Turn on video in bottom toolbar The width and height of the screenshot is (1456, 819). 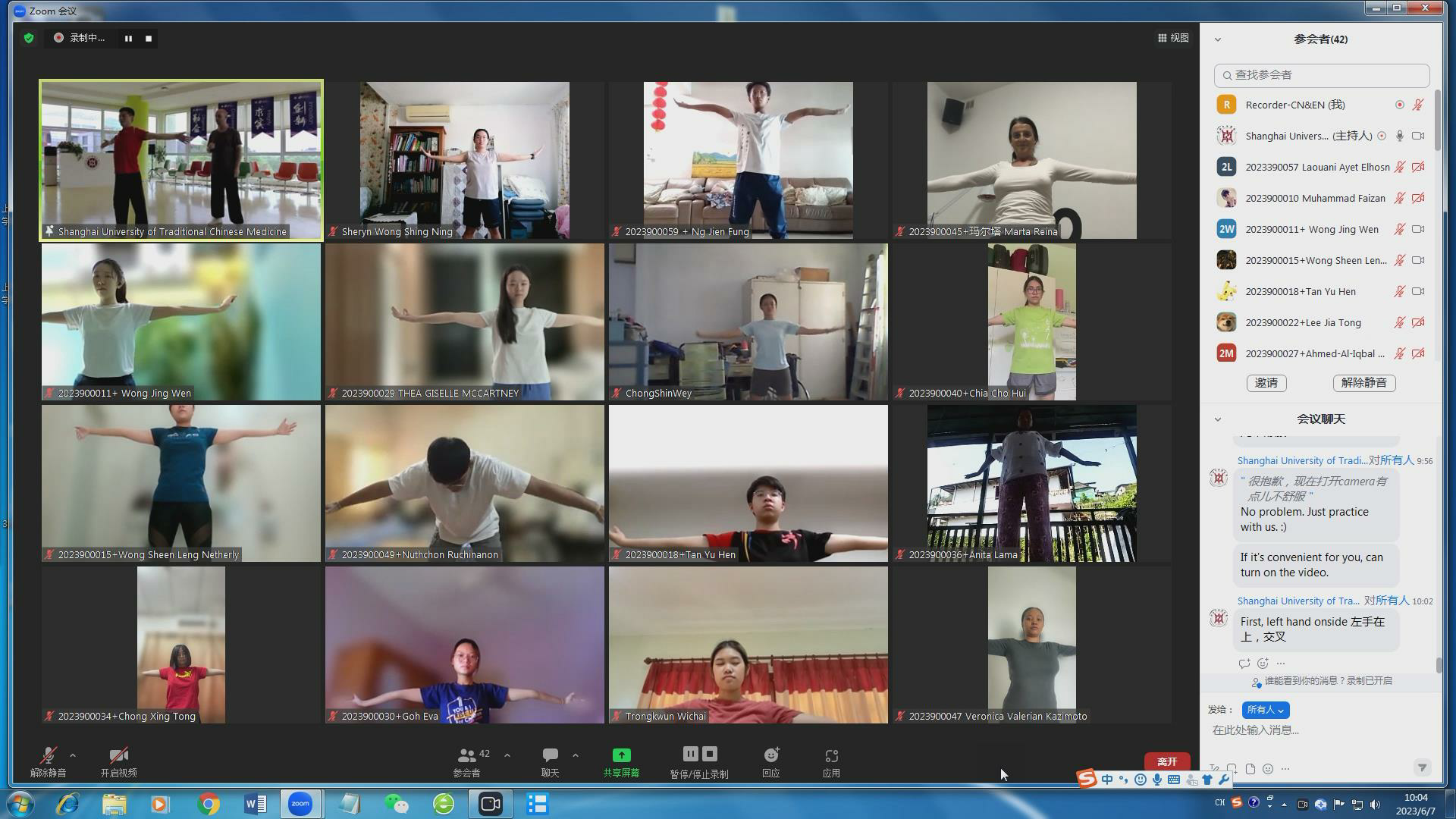coord(118,761)
